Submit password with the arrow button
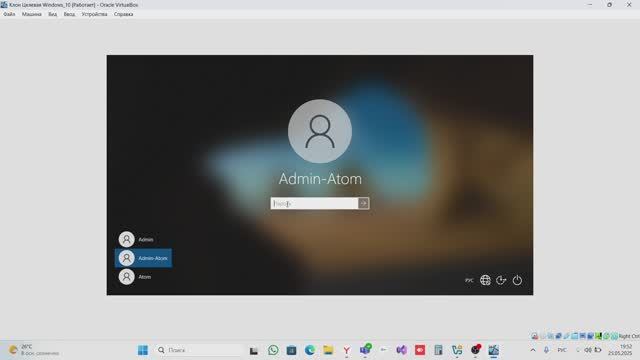The width and height of the screenshot is (640, 360). (x=364, y=203)
